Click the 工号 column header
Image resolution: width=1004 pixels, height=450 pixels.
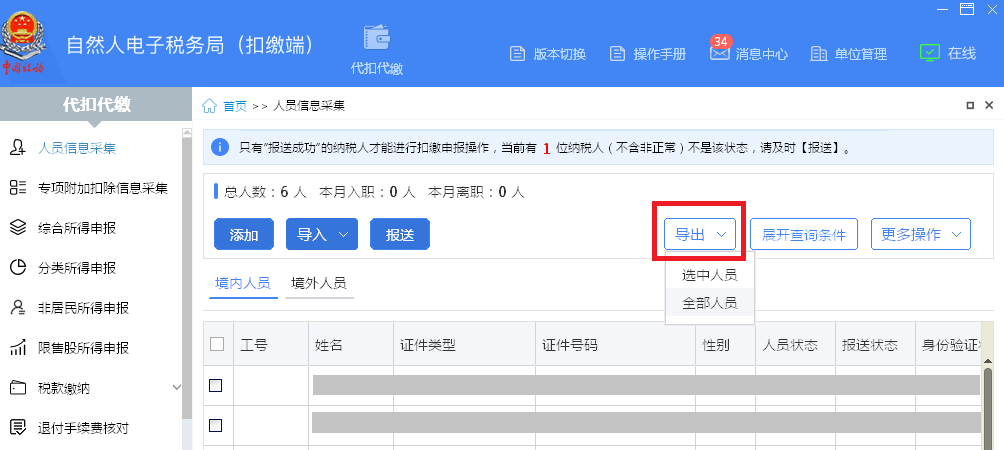coord(271,344)
